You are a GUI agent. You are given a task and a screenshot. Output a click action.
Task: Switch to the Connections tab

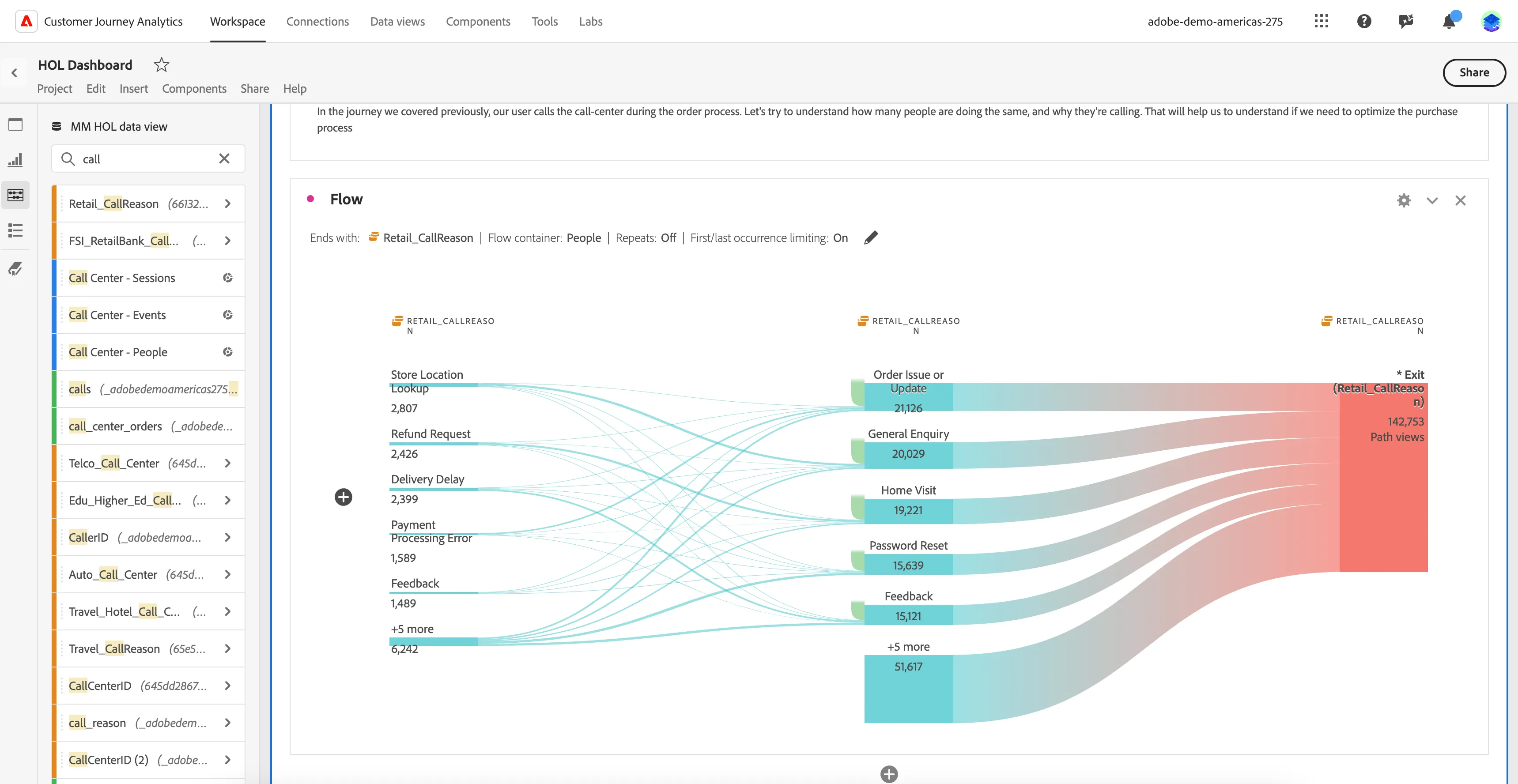click(x=317, y=21)
